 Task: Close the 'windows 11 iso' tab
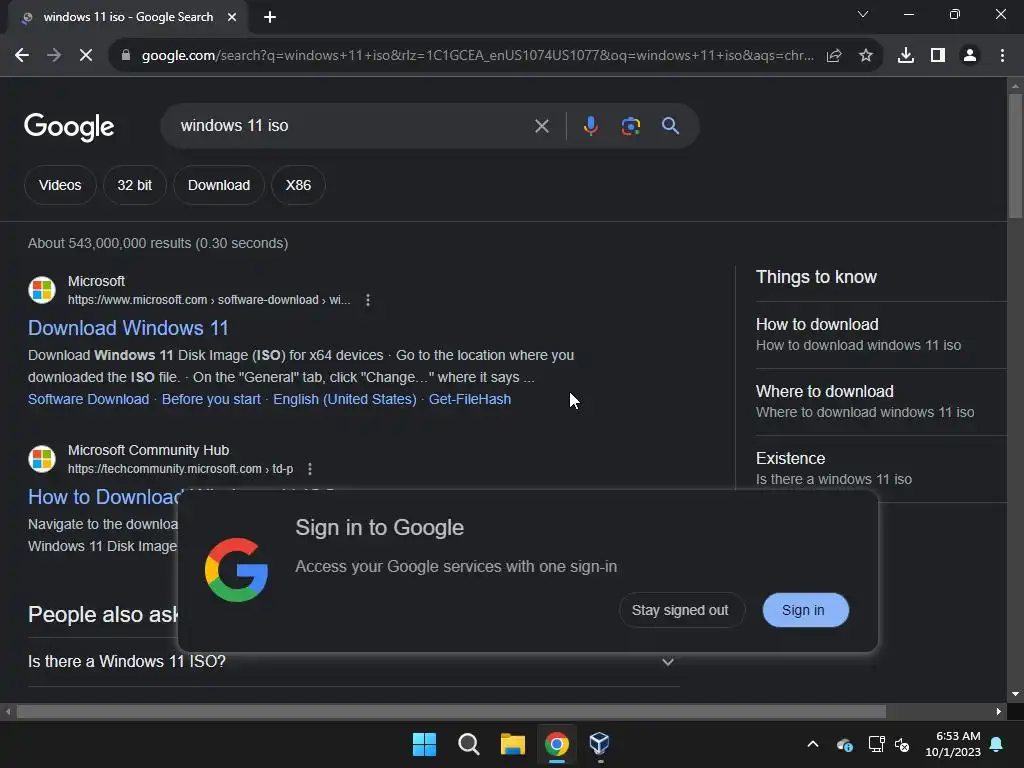[232, 17]
